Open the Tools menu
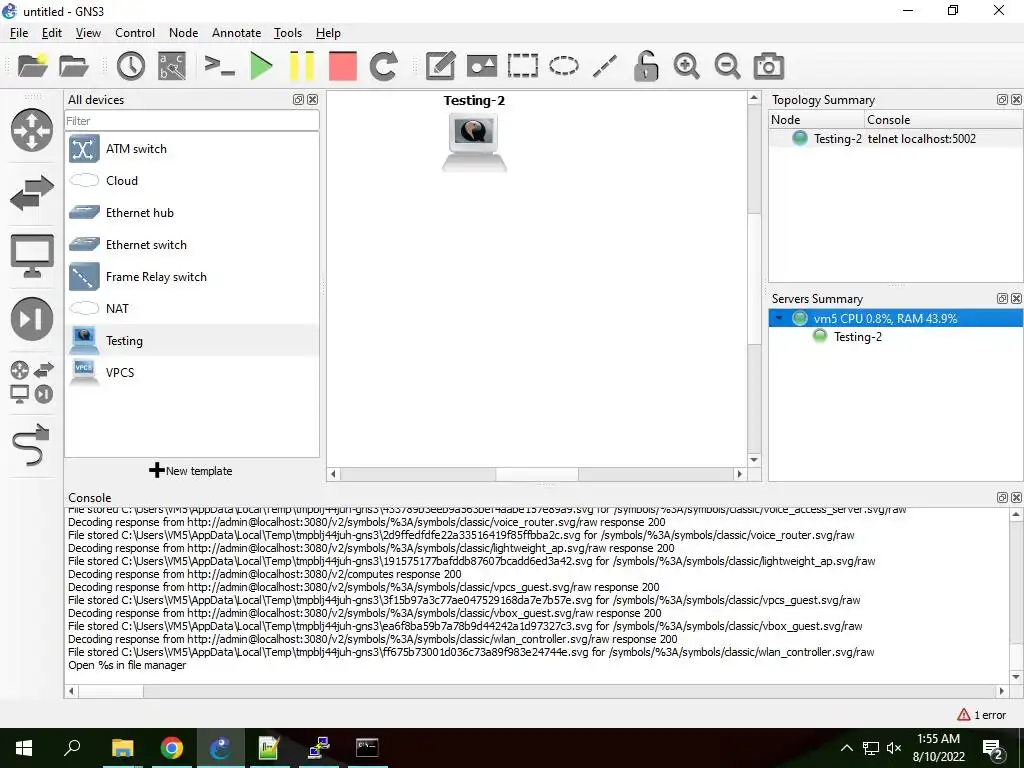The image size is (1024, 768). click(x=288, y=33)
